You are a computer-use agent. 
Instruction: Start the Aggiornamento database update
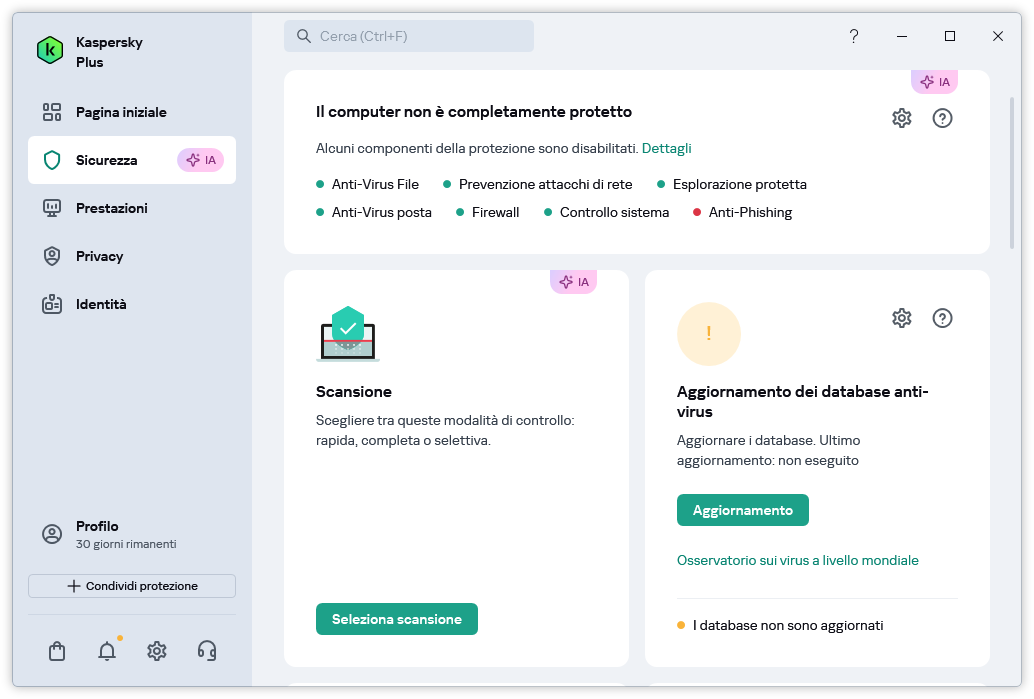tap(743, 510)
